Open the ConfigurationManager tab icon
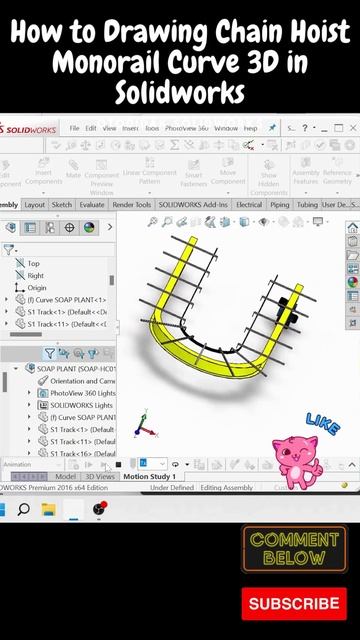This screenshot has height=640, width=360. [50, 227]
